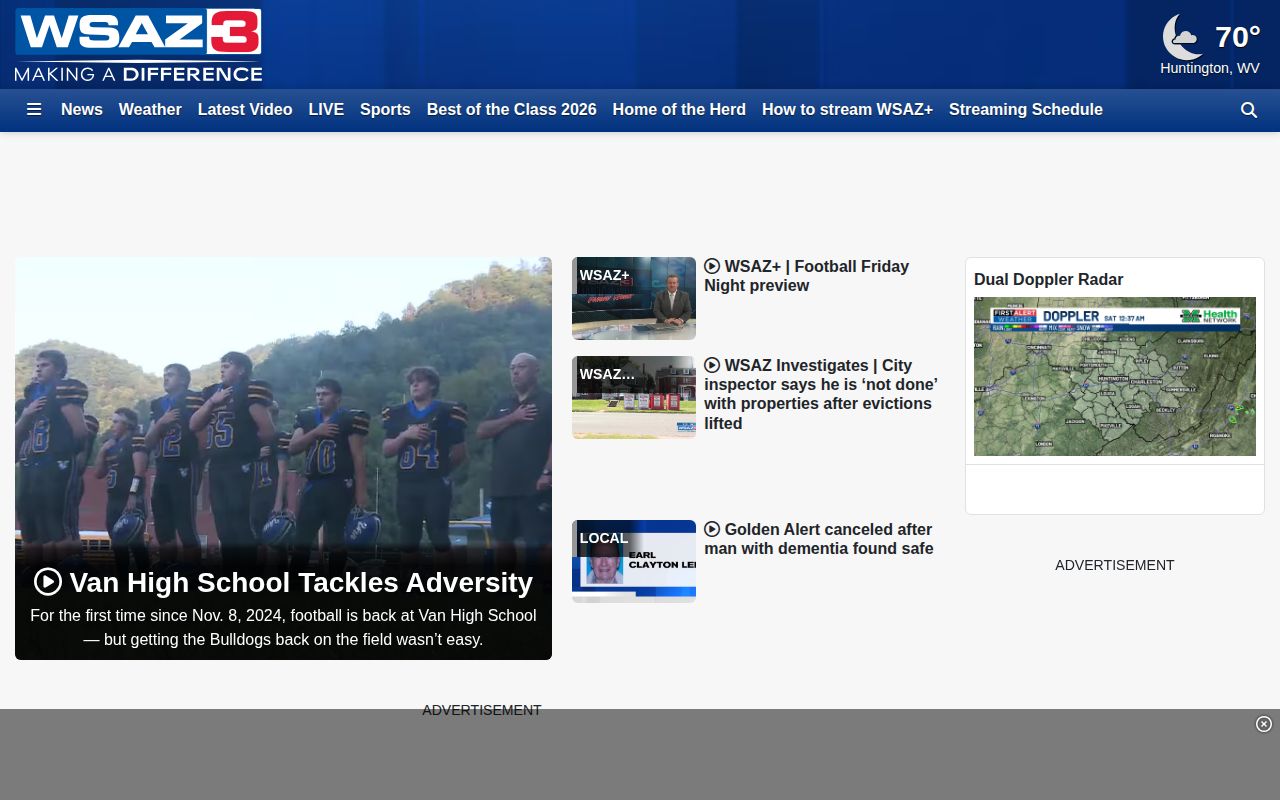Viewport: 1280px width, 800px height.
Task: Open the Golden Alert canceled story
Action: (819, 539)
